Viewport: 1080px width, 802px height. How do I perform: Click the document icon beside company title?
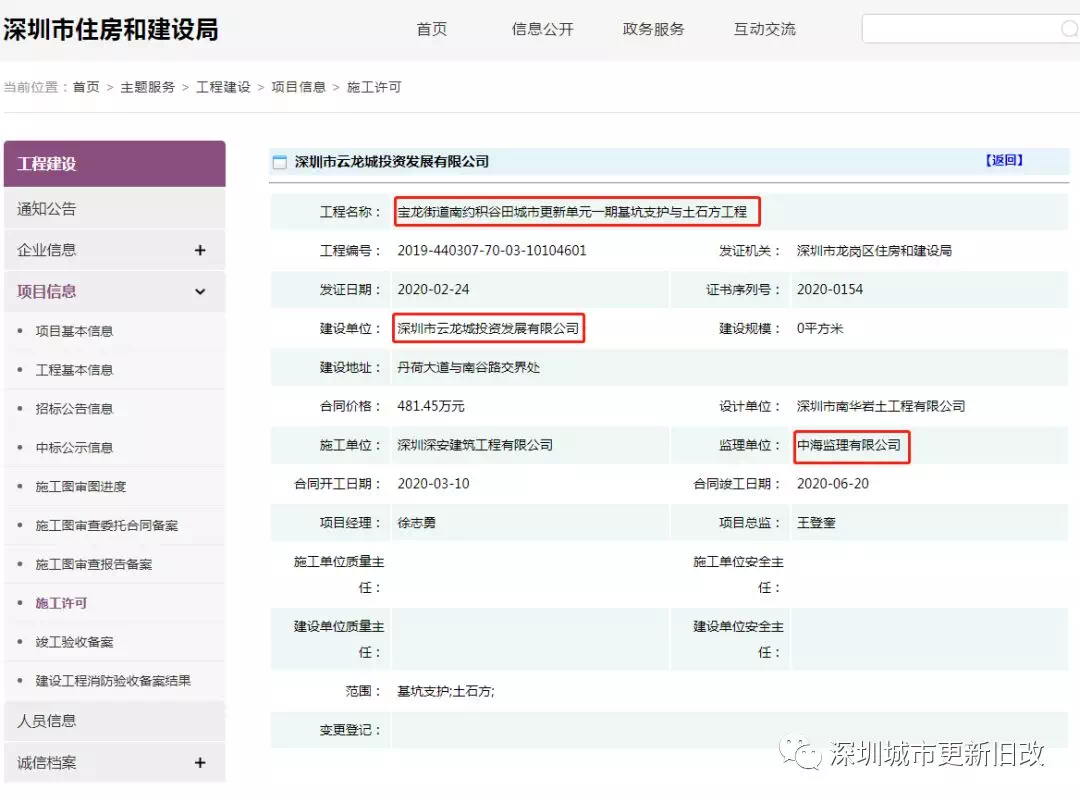280,162
